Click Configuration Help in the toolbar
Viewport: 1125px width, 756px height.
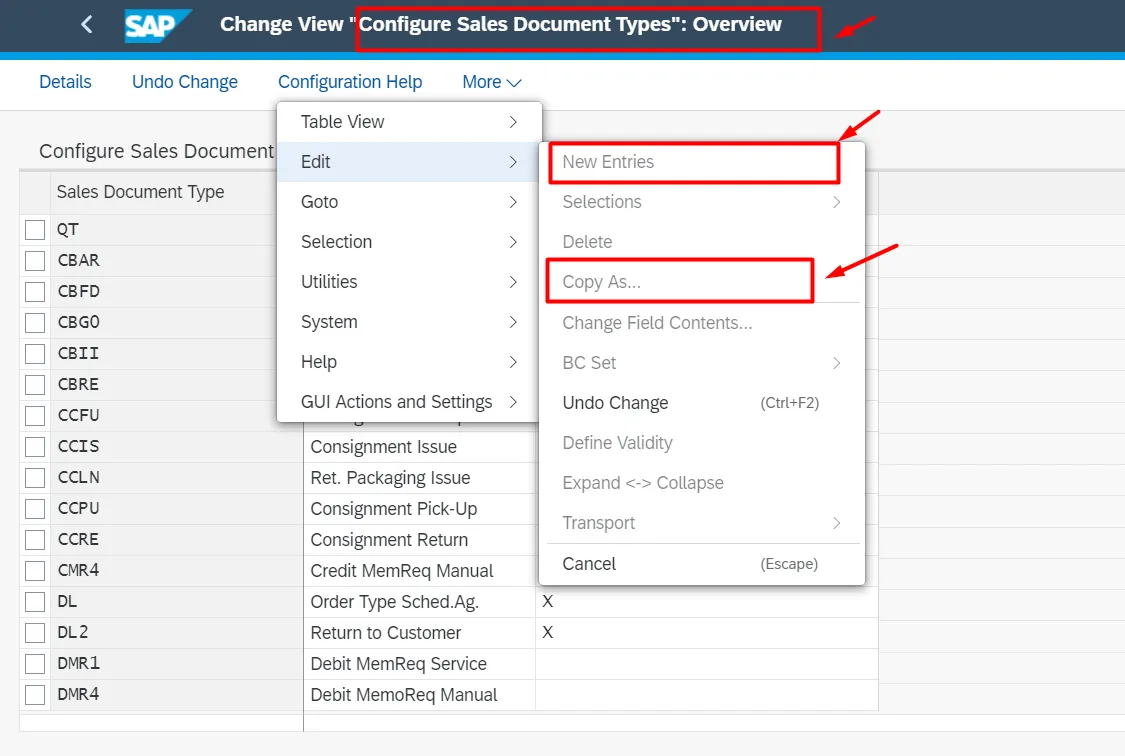350,82
